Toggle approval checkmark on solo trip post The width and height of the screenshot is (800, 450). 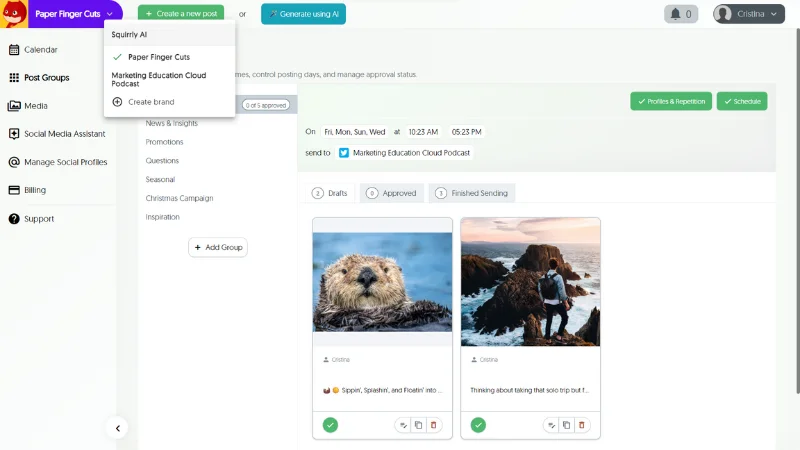[478, 425]
